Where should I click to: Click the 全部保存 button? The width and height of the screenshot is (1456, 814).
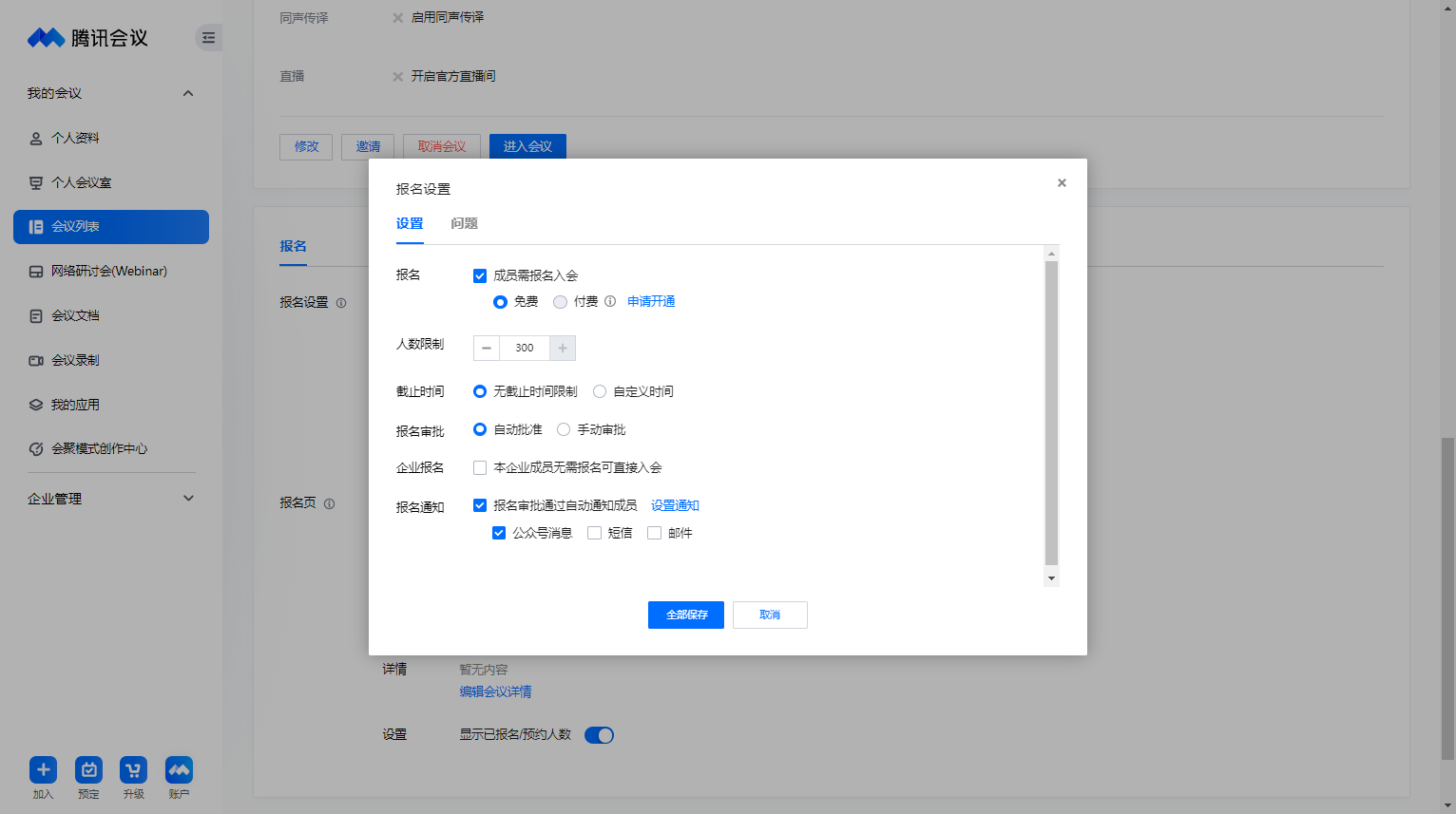tap(686, 615)
